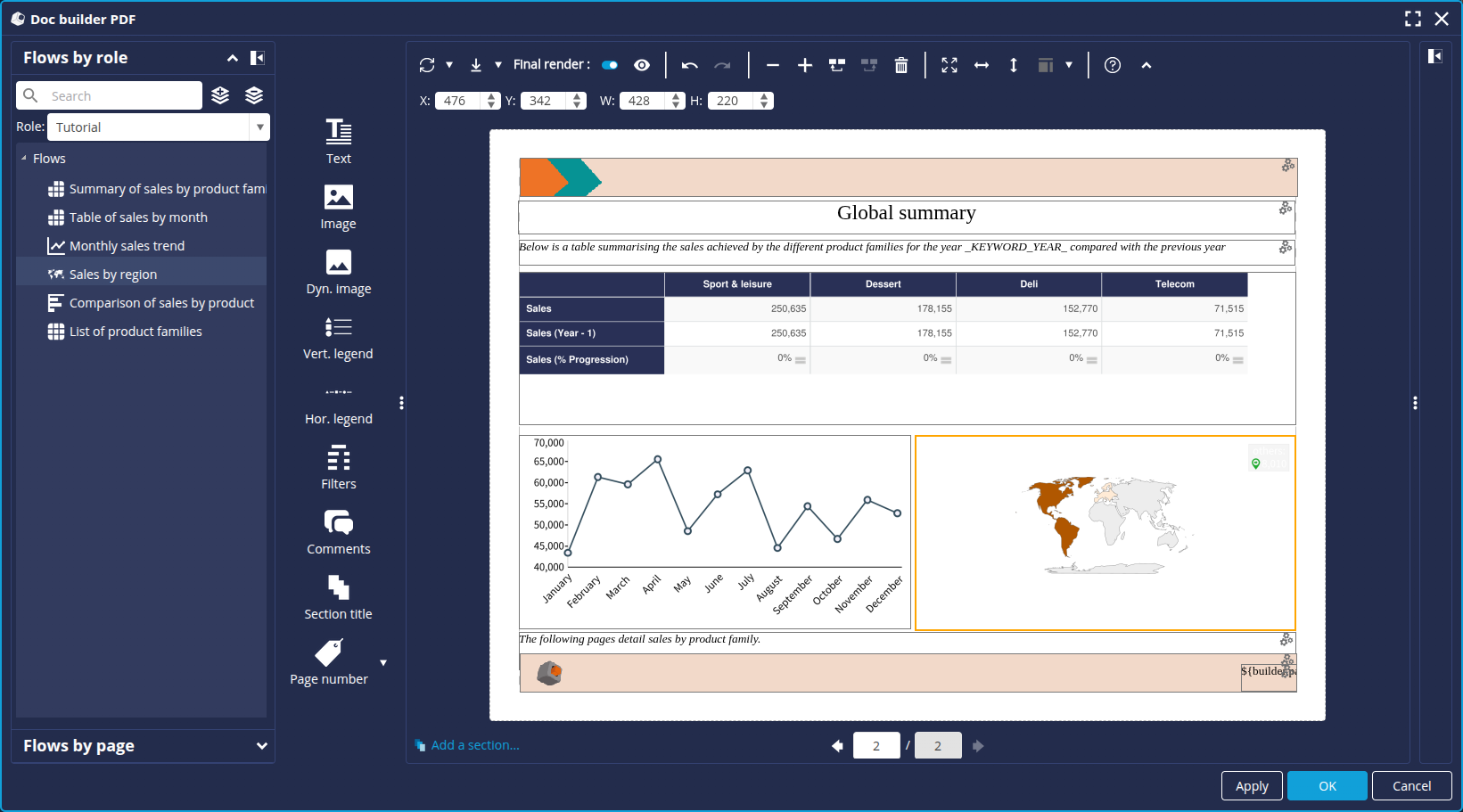Collapse the Flows tree node
Screen dimensions: 1463x812
[x=24, y=159]
